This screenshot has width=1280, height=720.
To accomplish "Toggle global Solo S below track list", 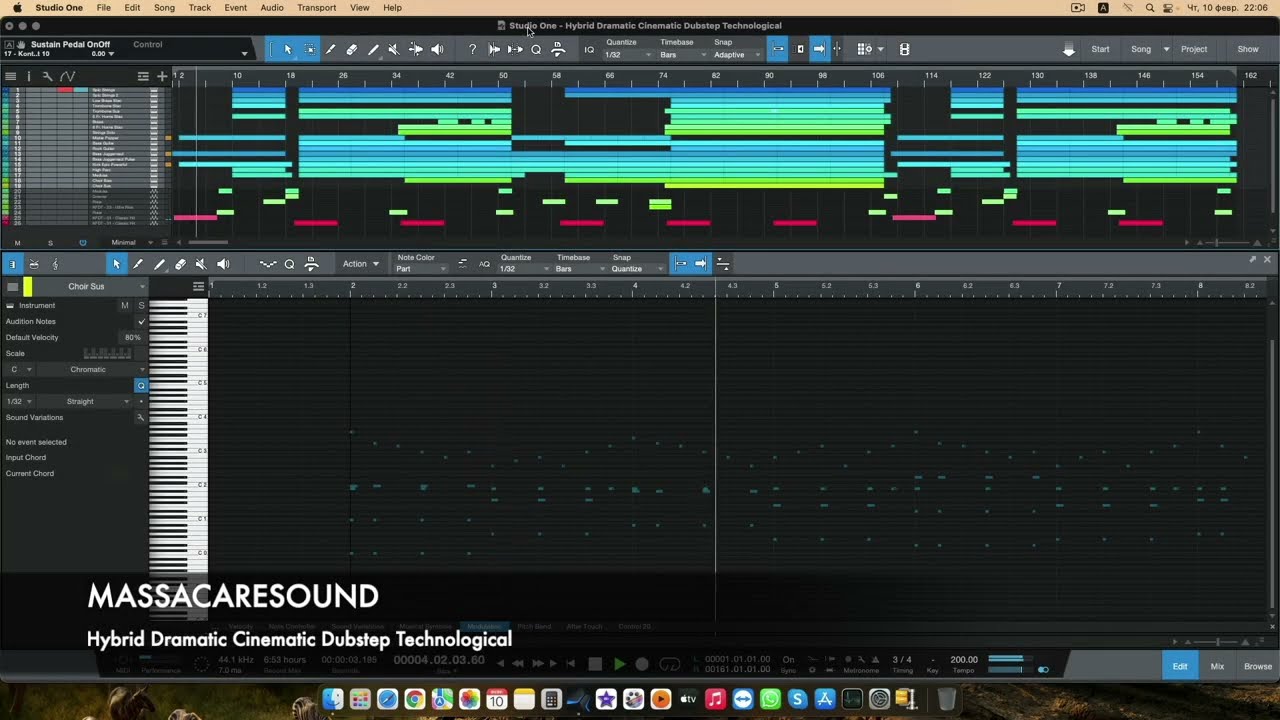I will click(50, 243).
